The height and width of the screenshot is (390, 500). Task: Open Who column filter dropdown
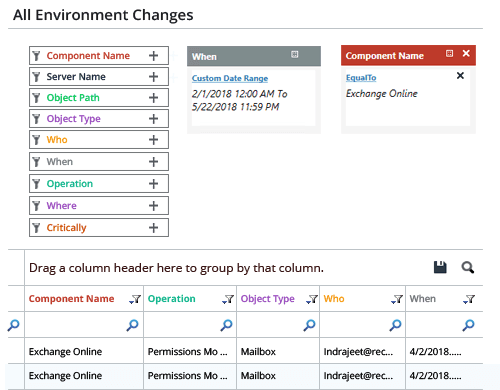point(397,299)
